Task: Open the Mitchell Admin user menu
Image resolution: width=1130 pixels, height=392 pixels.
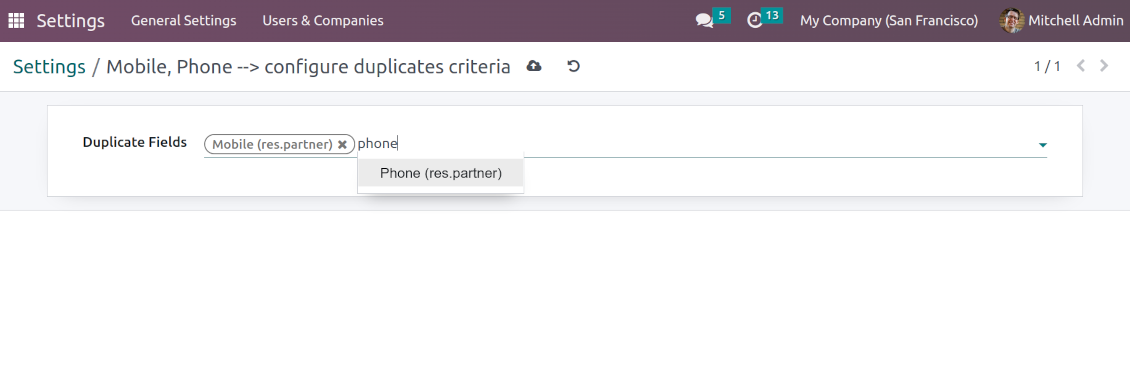Action: (1062, 20)
